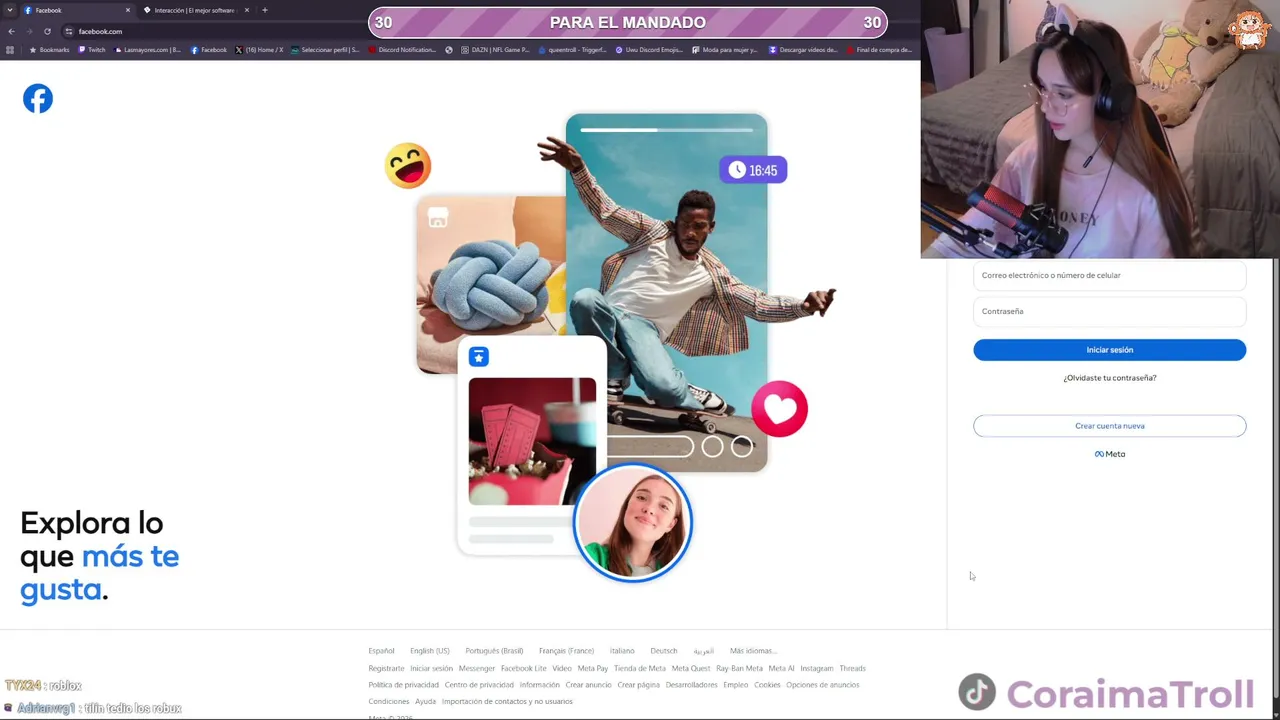Open the Messenger footer link
Screen dimensions: 1280x720
click(x=477, y=668)
